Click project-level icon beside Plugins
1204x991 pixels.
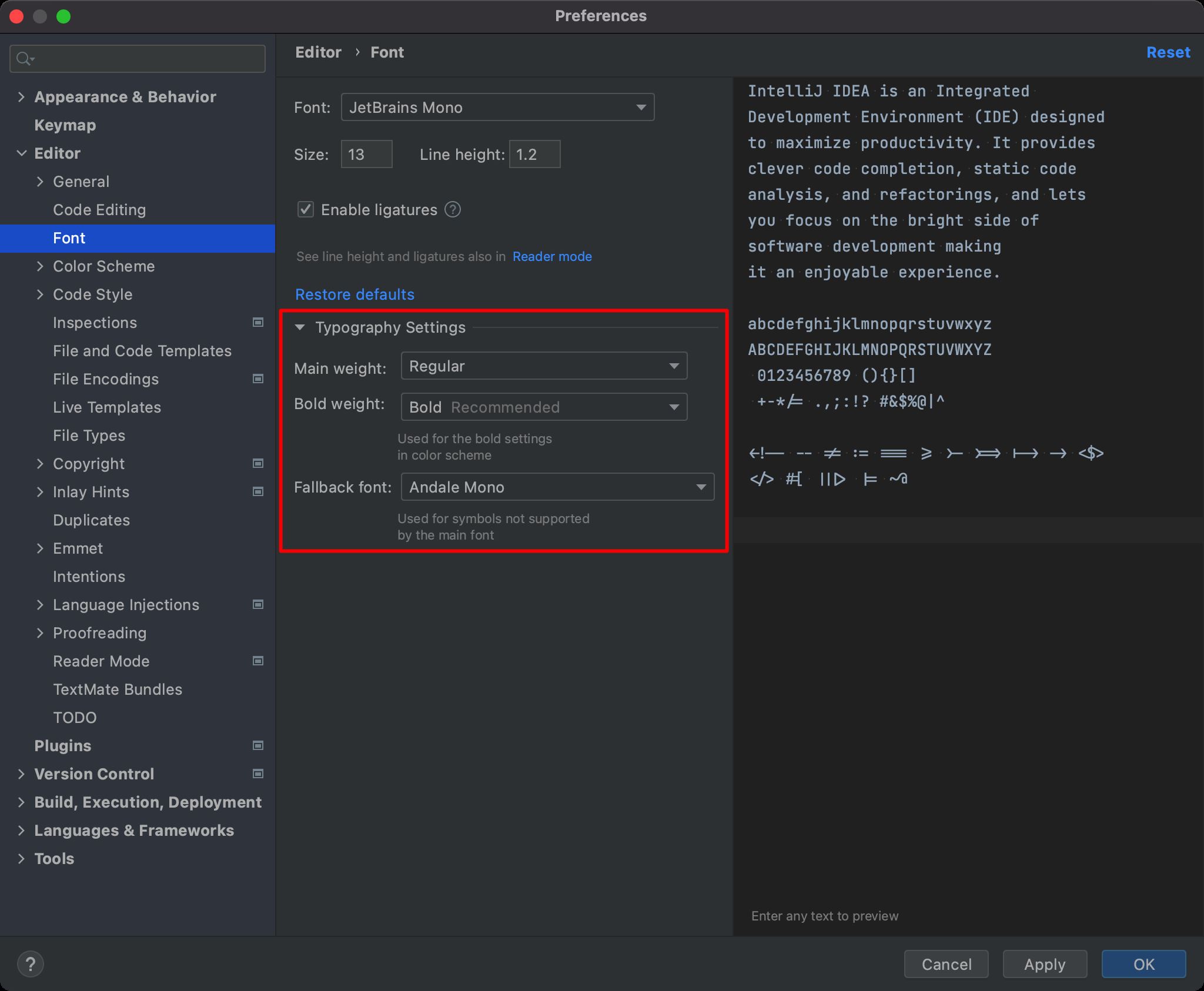257,745
